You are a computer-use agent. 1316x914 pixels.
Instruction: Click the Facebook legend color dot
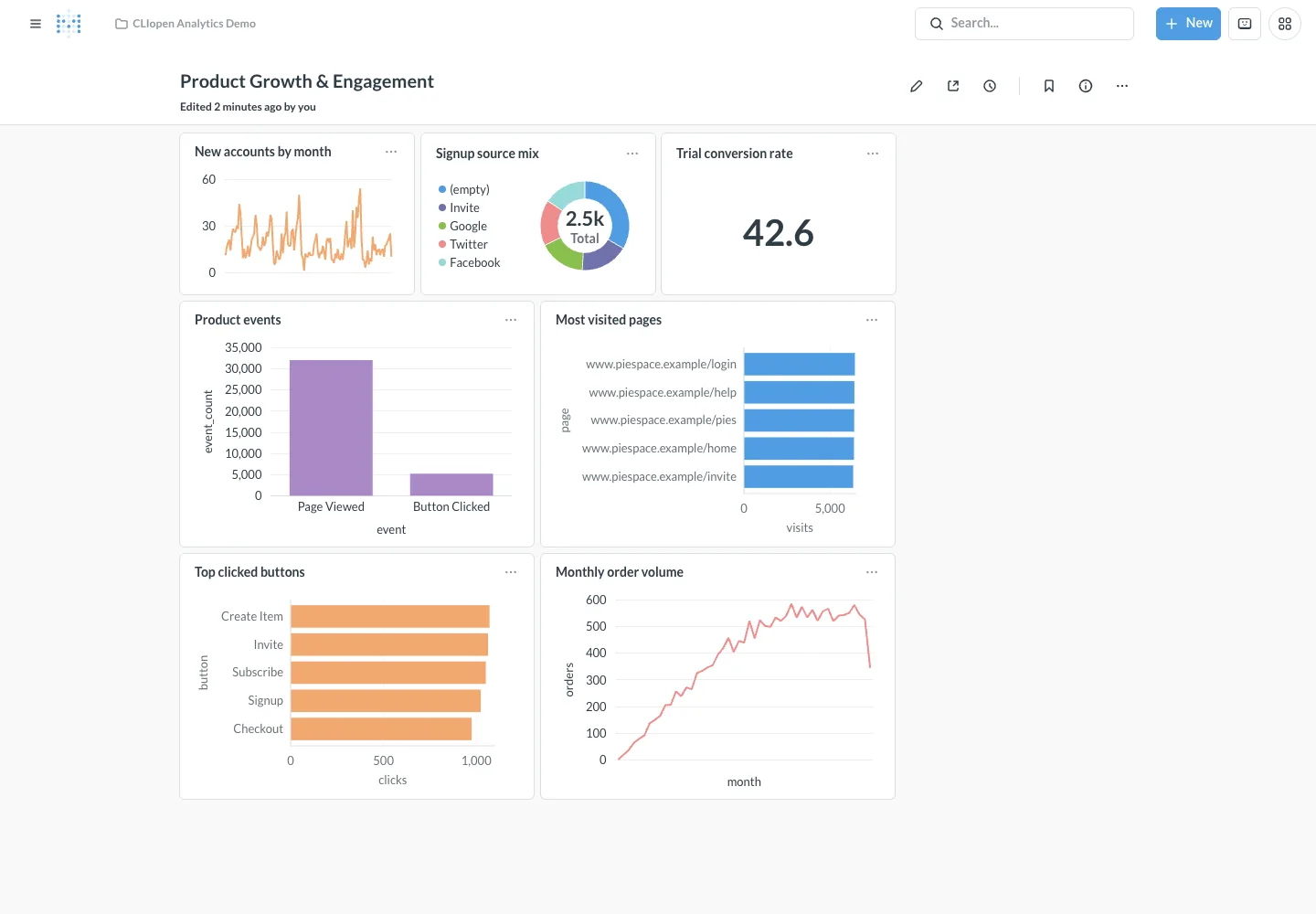point(442,262)
